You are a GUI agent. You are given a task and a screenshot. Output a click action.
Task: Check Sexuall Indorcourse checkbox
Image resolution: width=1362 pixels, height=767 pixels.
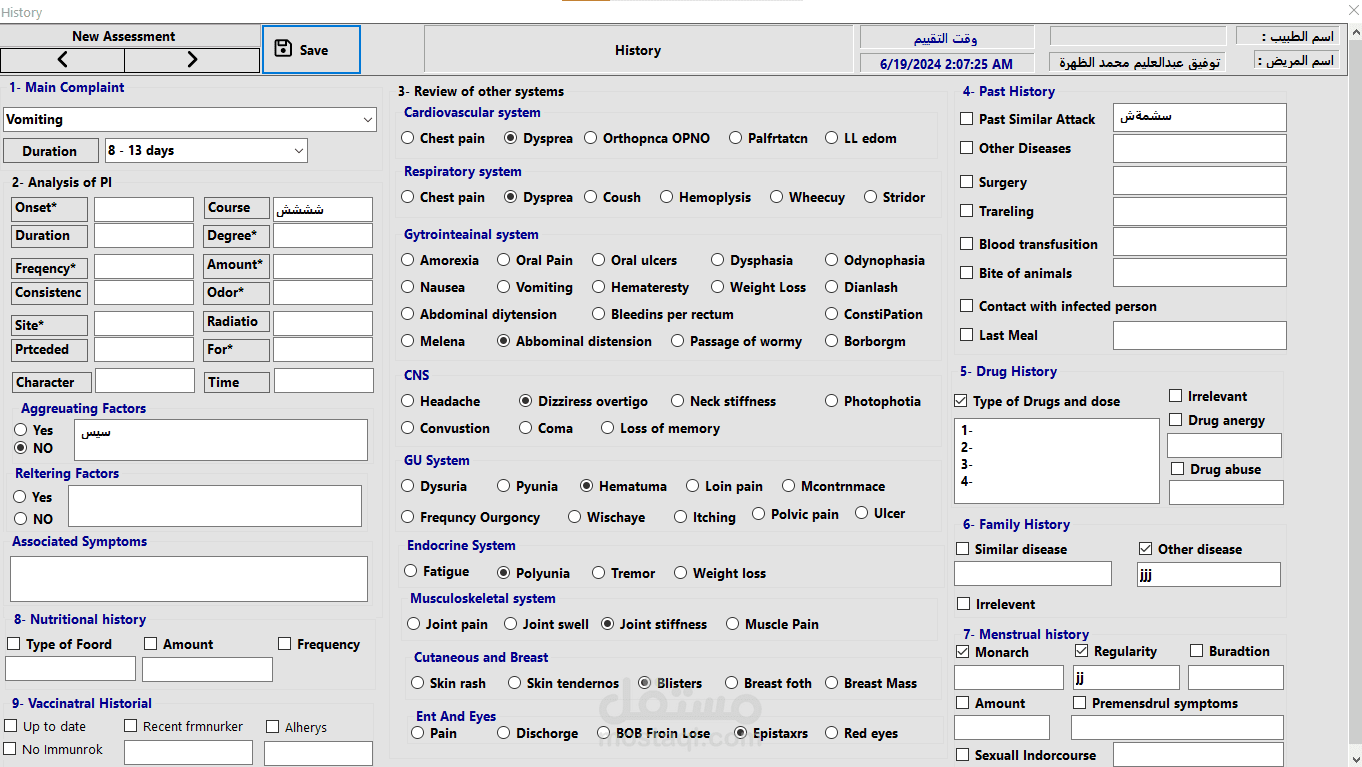click(x=963, y=755)
